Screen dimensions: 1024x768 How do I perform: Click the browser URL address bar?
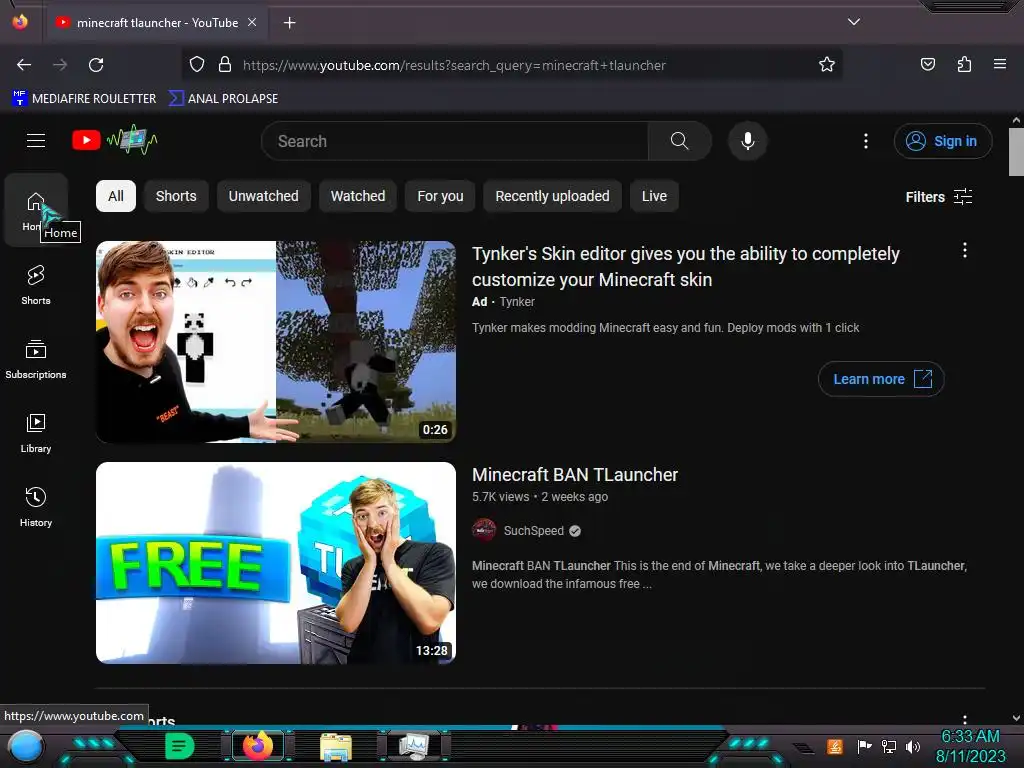coord(511,65)
